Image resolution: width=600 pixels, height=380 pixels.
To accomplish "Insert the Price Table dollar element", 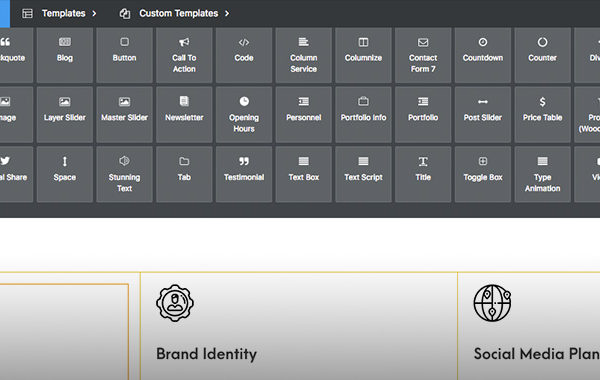I will tap(542, 115).
